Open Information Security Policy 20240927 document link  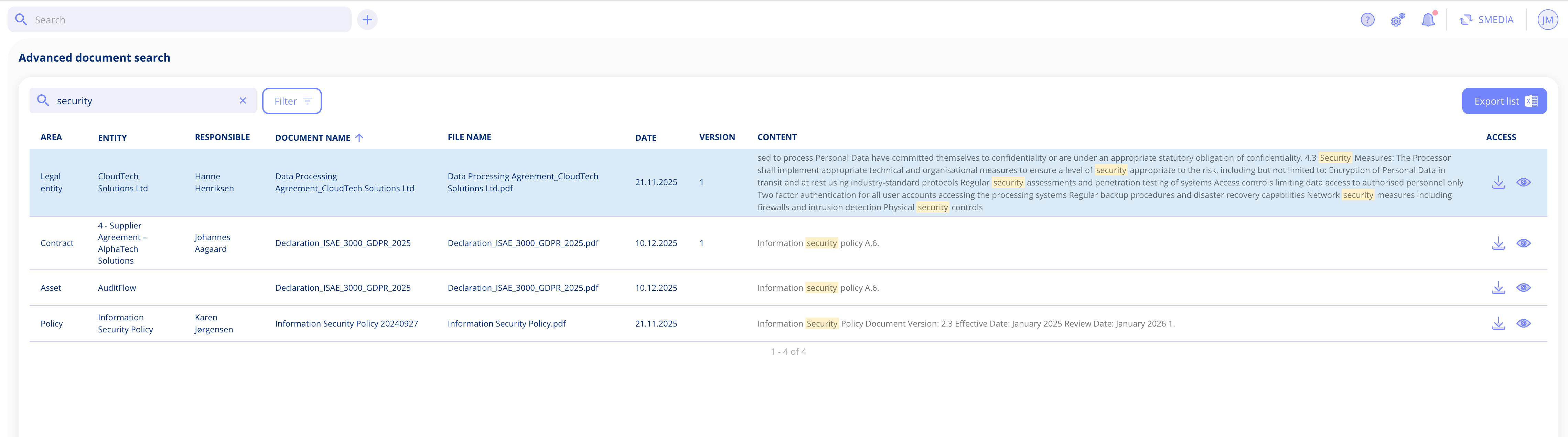[x=346, y=324]
